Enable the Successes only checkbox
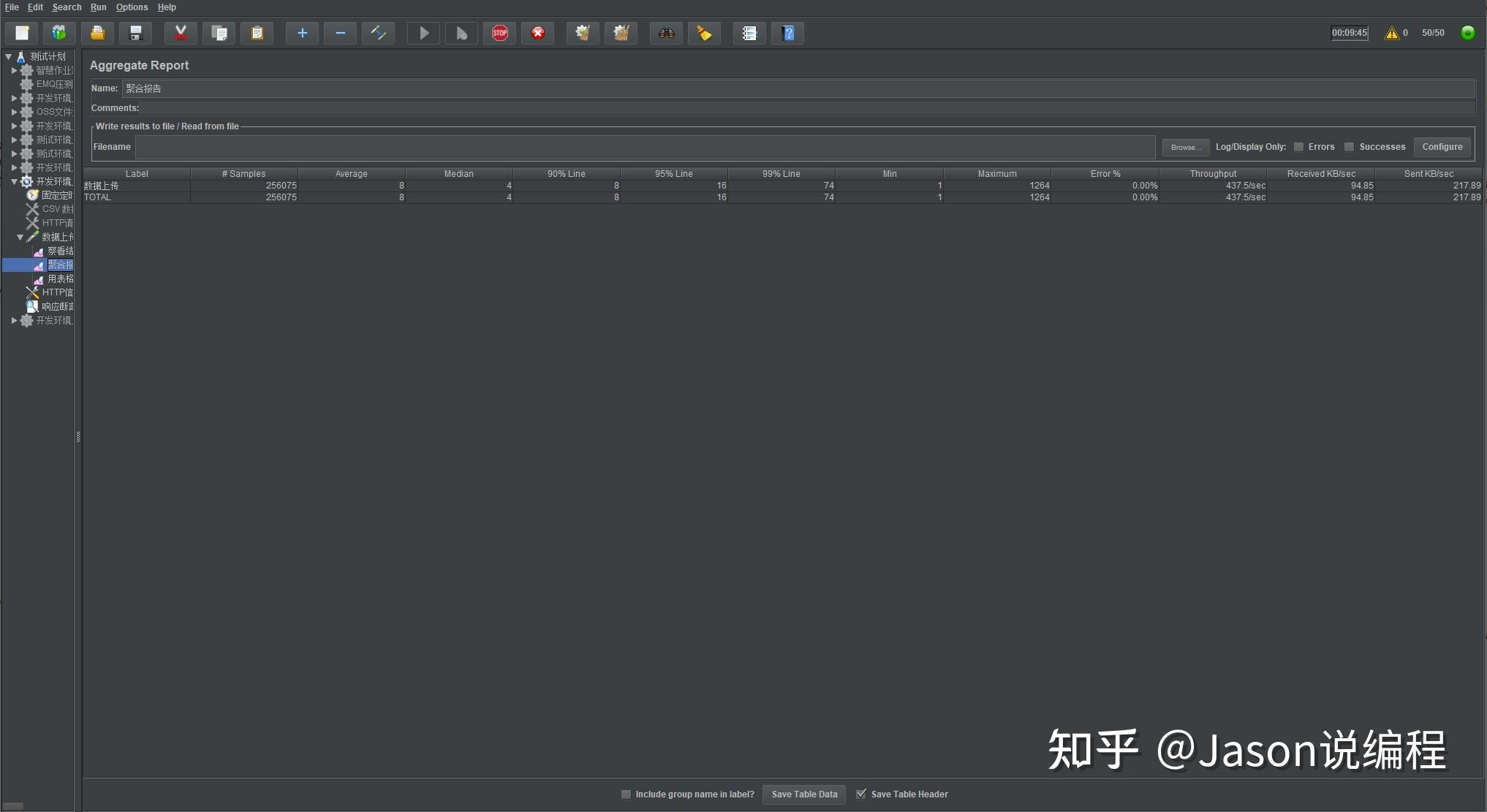 (1350, 147)
